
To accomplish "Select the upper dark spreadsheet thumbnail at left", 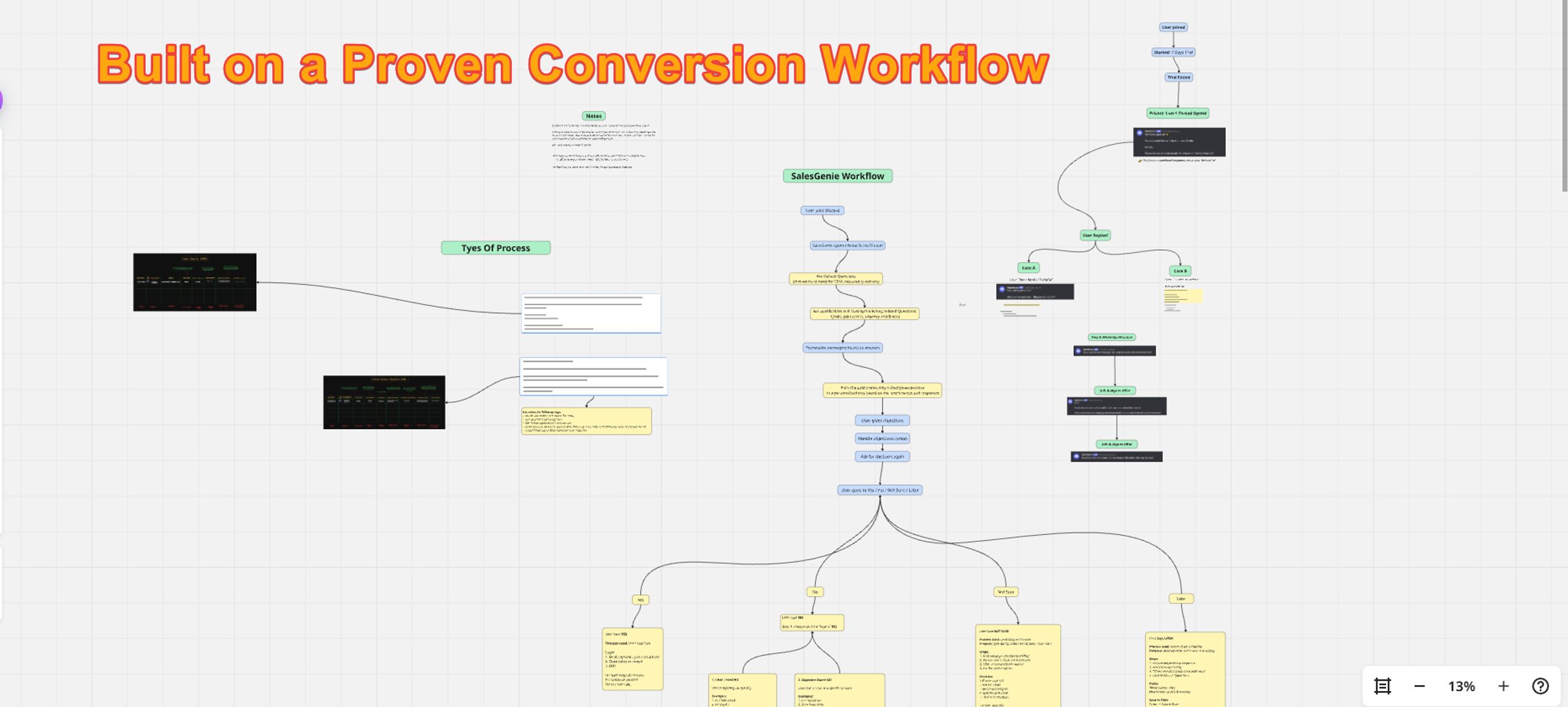I will click(195, 282).
